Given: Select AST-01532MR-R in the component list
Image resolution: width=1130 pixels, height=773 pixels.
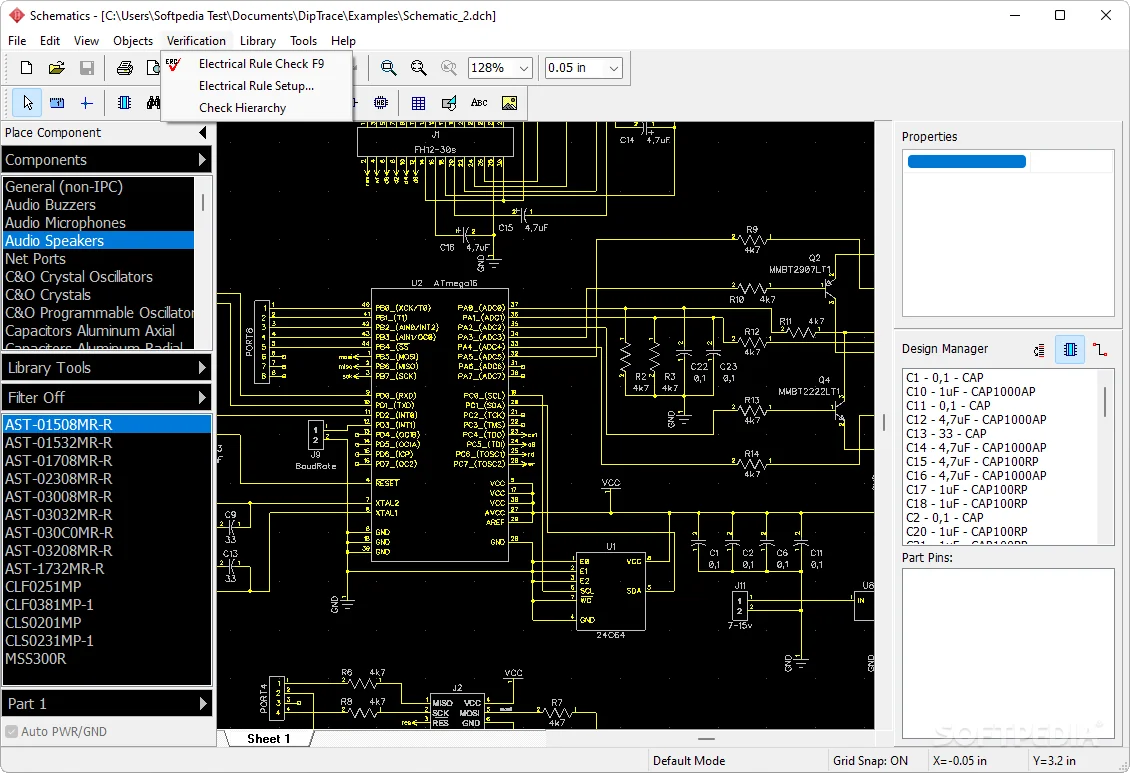Looking at the screenshot, I should click(60, 442).
